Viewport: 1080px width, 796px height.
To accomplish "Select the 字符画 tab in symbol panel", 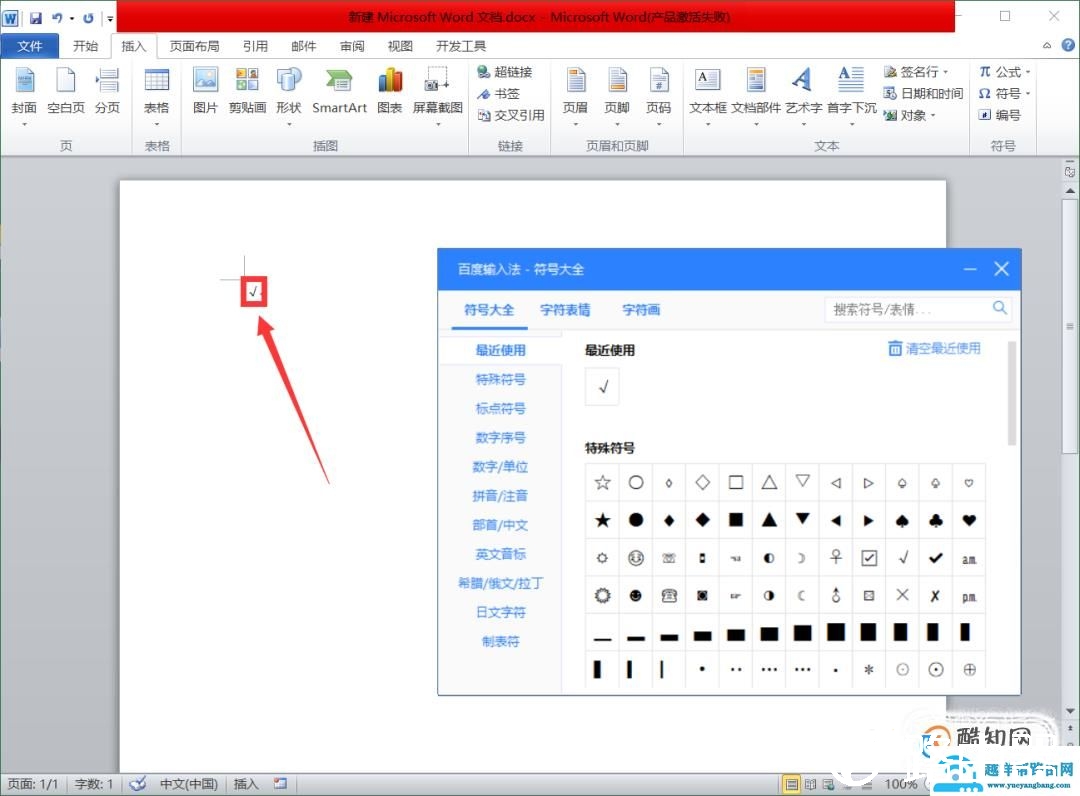I will (641, 310).
